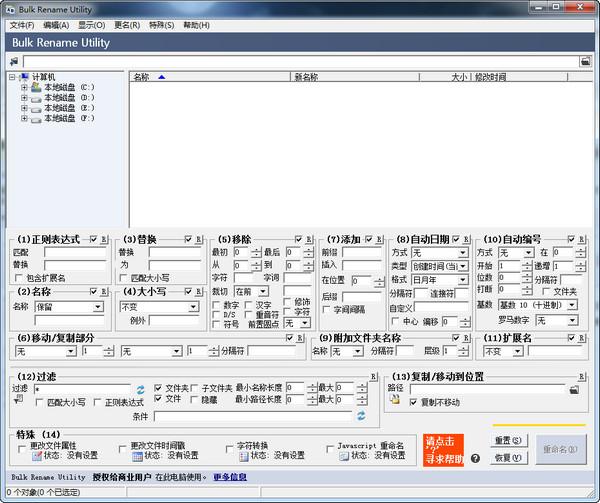Open 大小写 dropdown showing 不变
600x503 pixels.
[159, 307]
